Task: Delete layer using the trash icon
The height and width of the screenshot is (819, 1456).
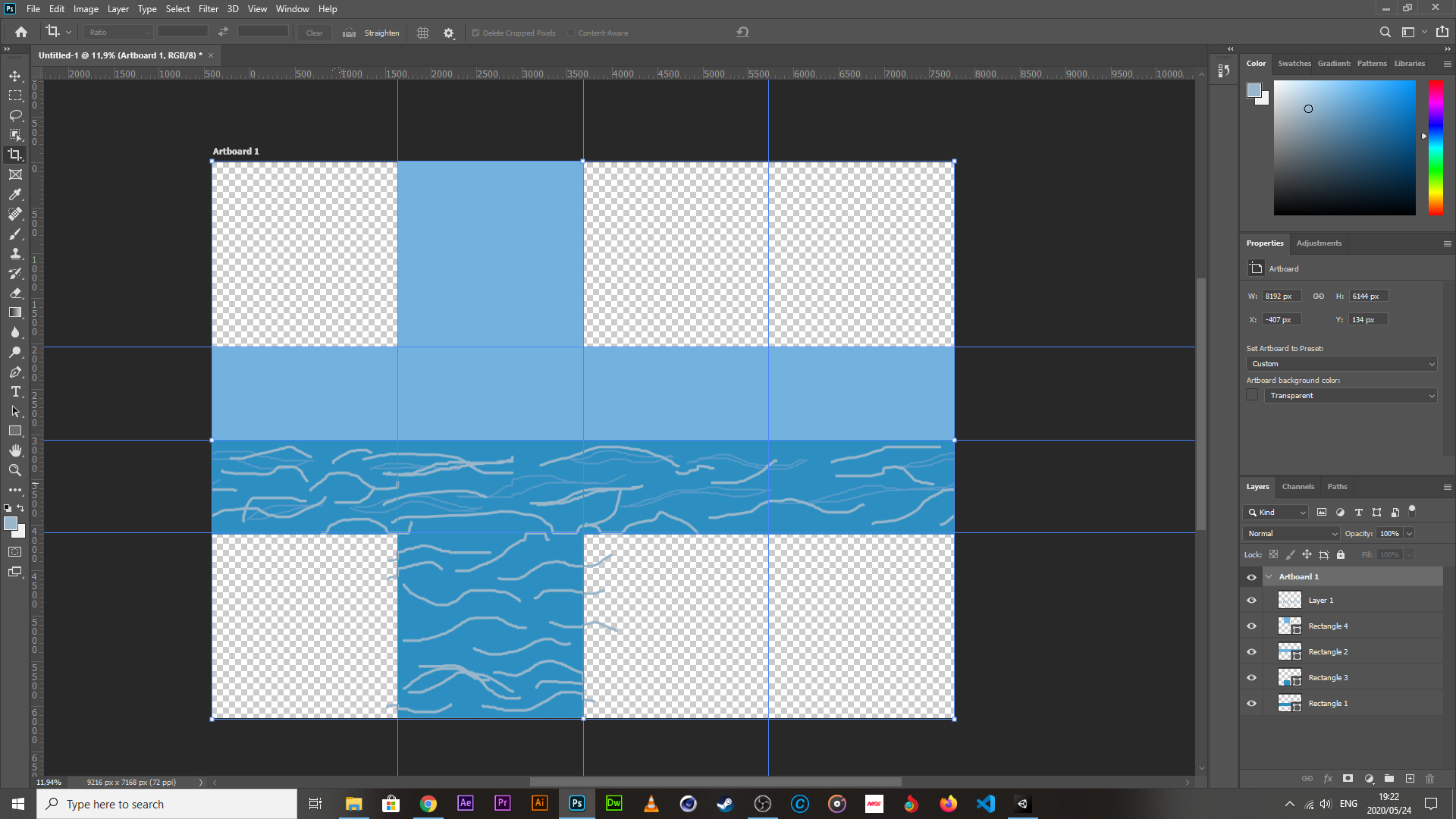Action: tap(1429, 779)
